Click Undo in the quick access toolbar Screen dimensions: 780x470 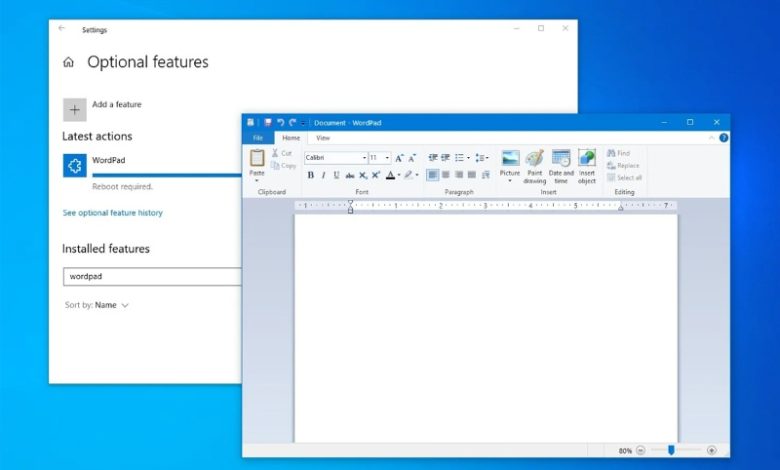281,122
